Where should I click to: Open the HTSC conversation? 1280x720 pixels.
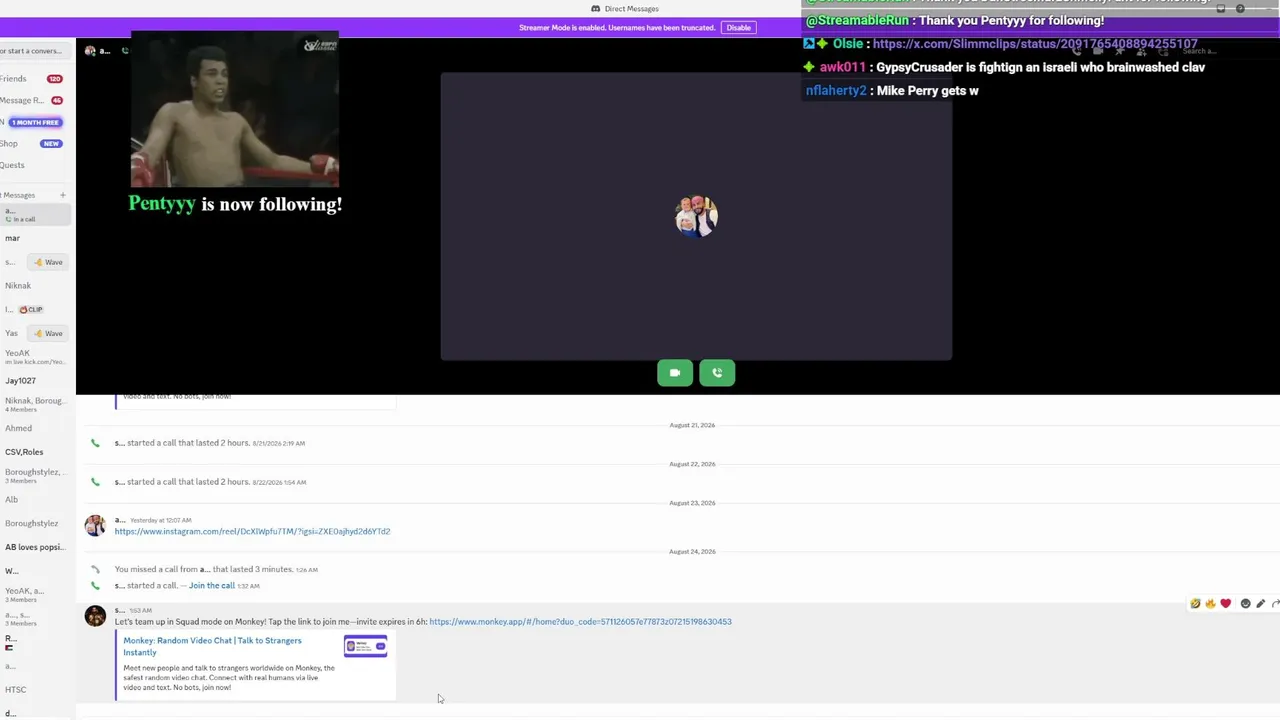(35, 690)
